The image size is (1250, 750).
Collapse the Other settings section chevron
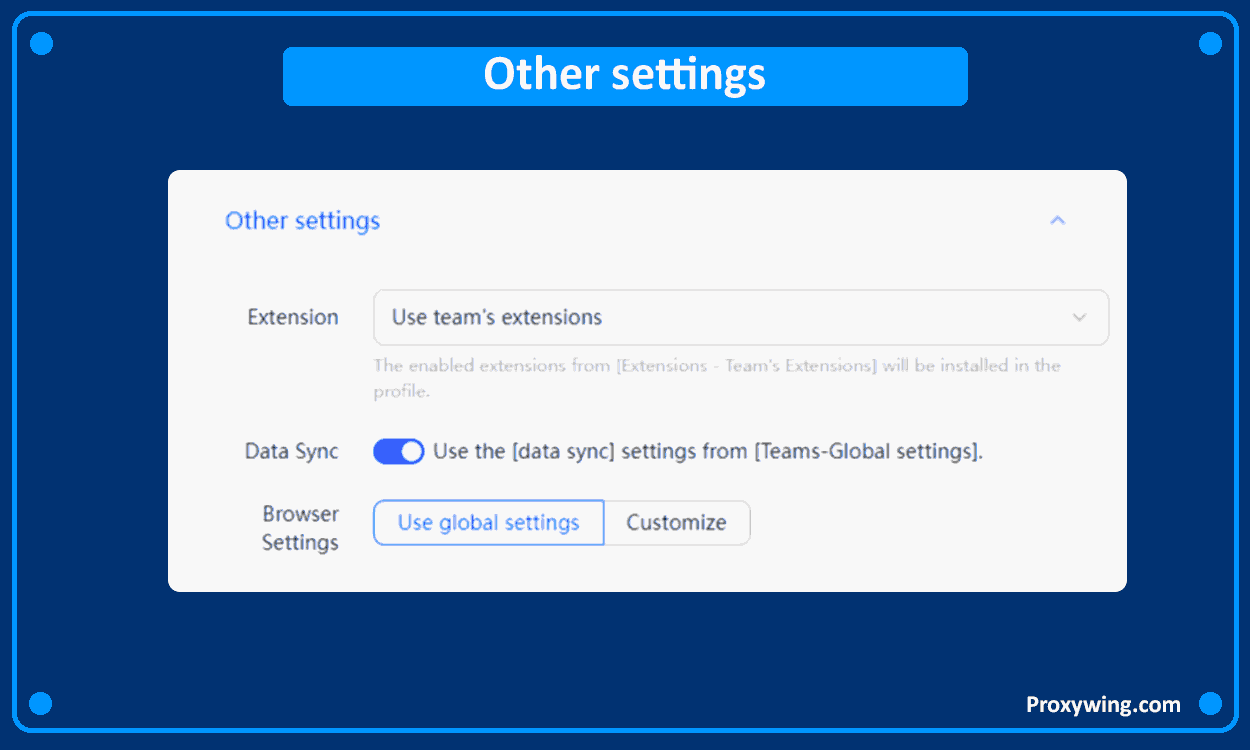click(1057, 221)
